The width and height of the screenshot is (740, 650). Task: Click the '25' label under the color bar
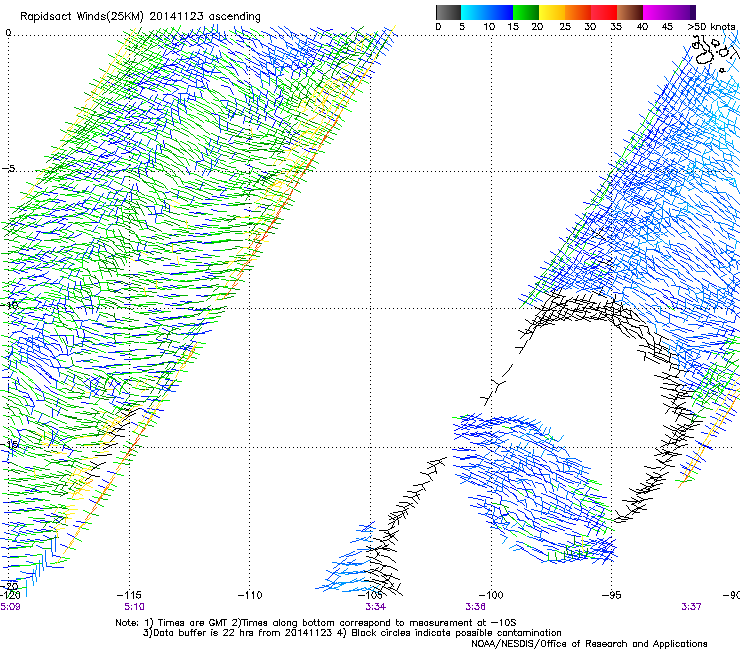click(565, 26)
